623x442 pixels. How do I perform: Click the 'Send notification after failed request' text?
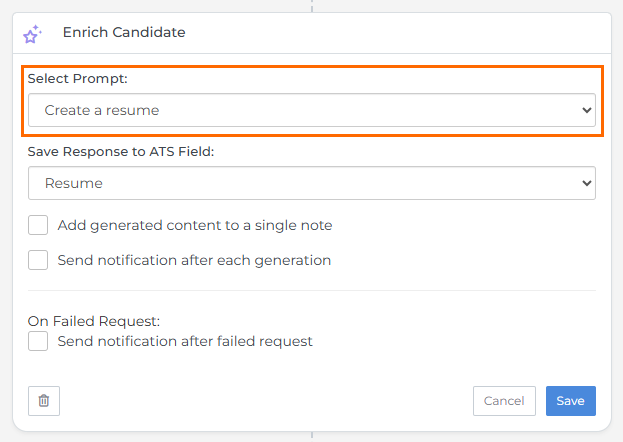click(185, 341)
